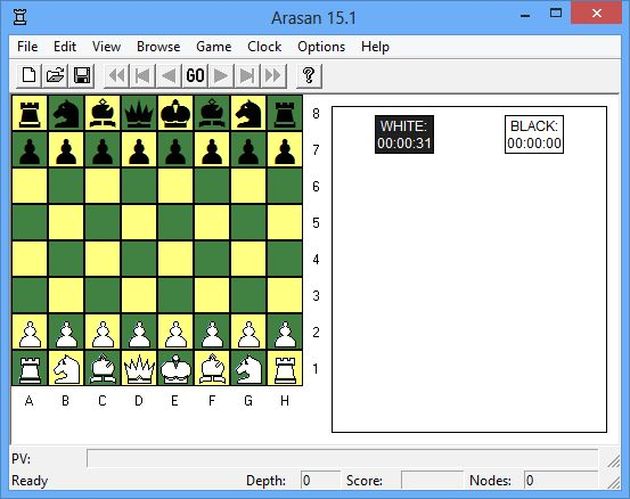This screenshot has width=630, height=499.
Task: Click the black queen on D8
Action: click(139, 112)
